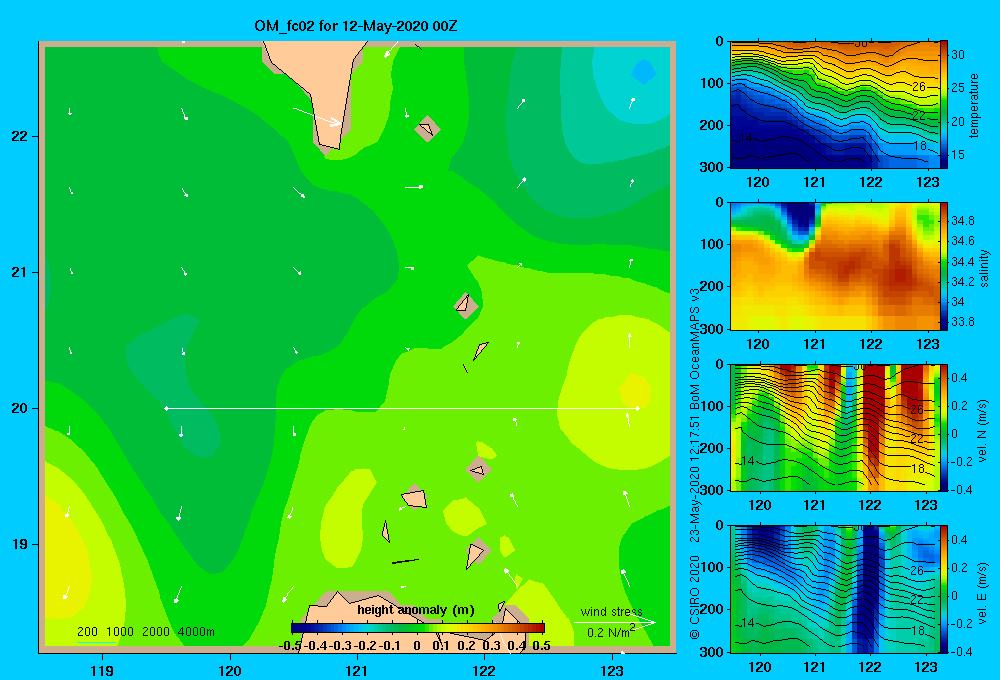
Task: Click the "120" longitude label under the salinity panel
Action: point(758,344)
